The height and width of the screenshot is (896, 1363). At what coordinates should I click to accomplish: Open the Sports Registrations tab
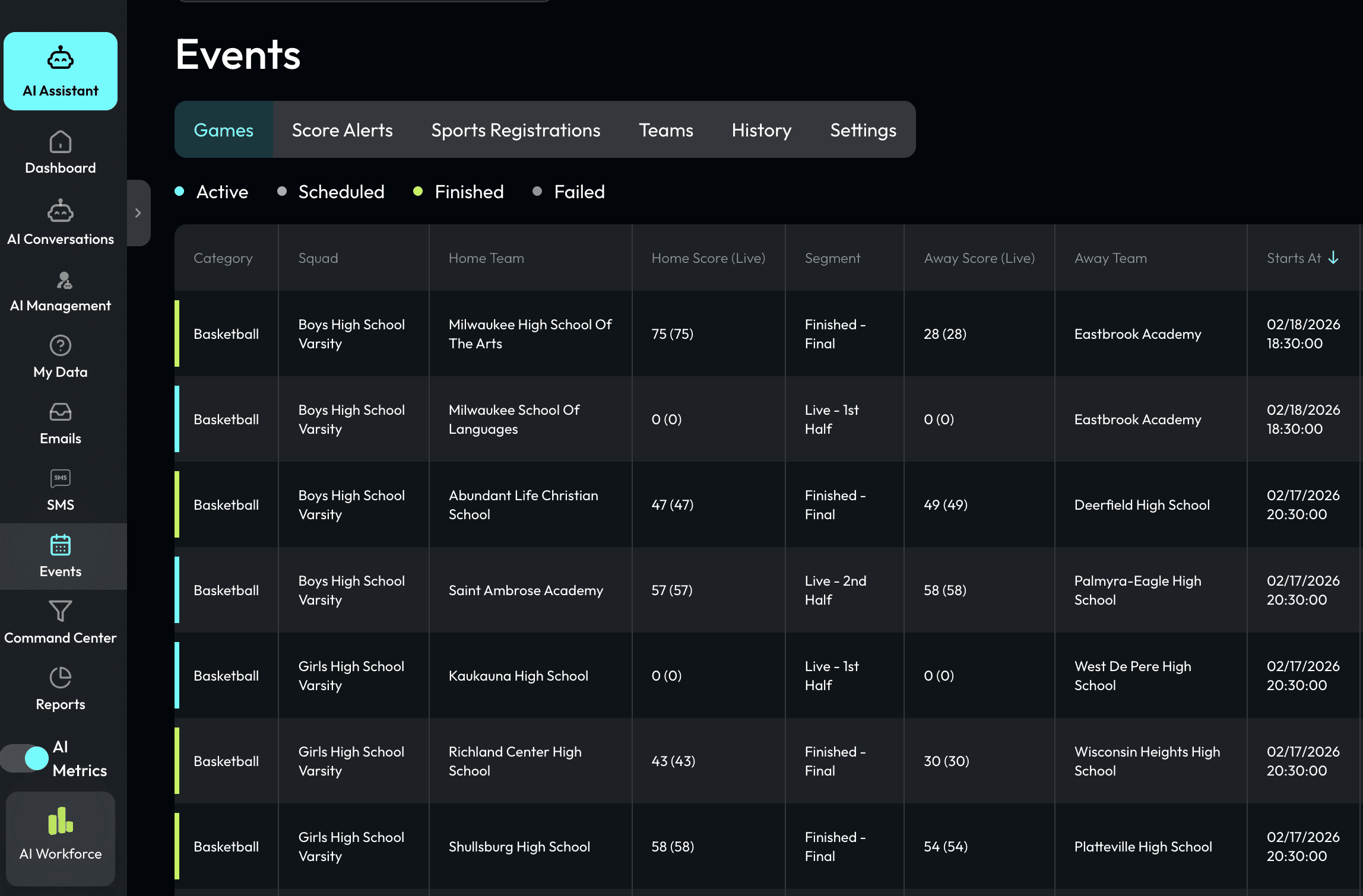[515, 130]
